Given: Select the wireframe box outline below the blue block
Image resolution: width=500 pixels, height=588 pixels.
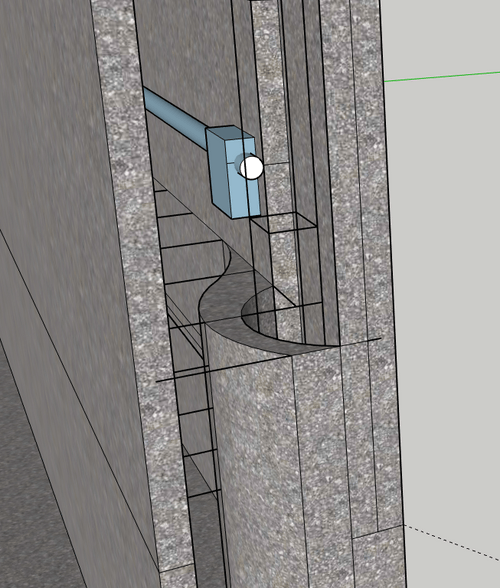Looking at the screenshot, I should click(x=283, y=222).
